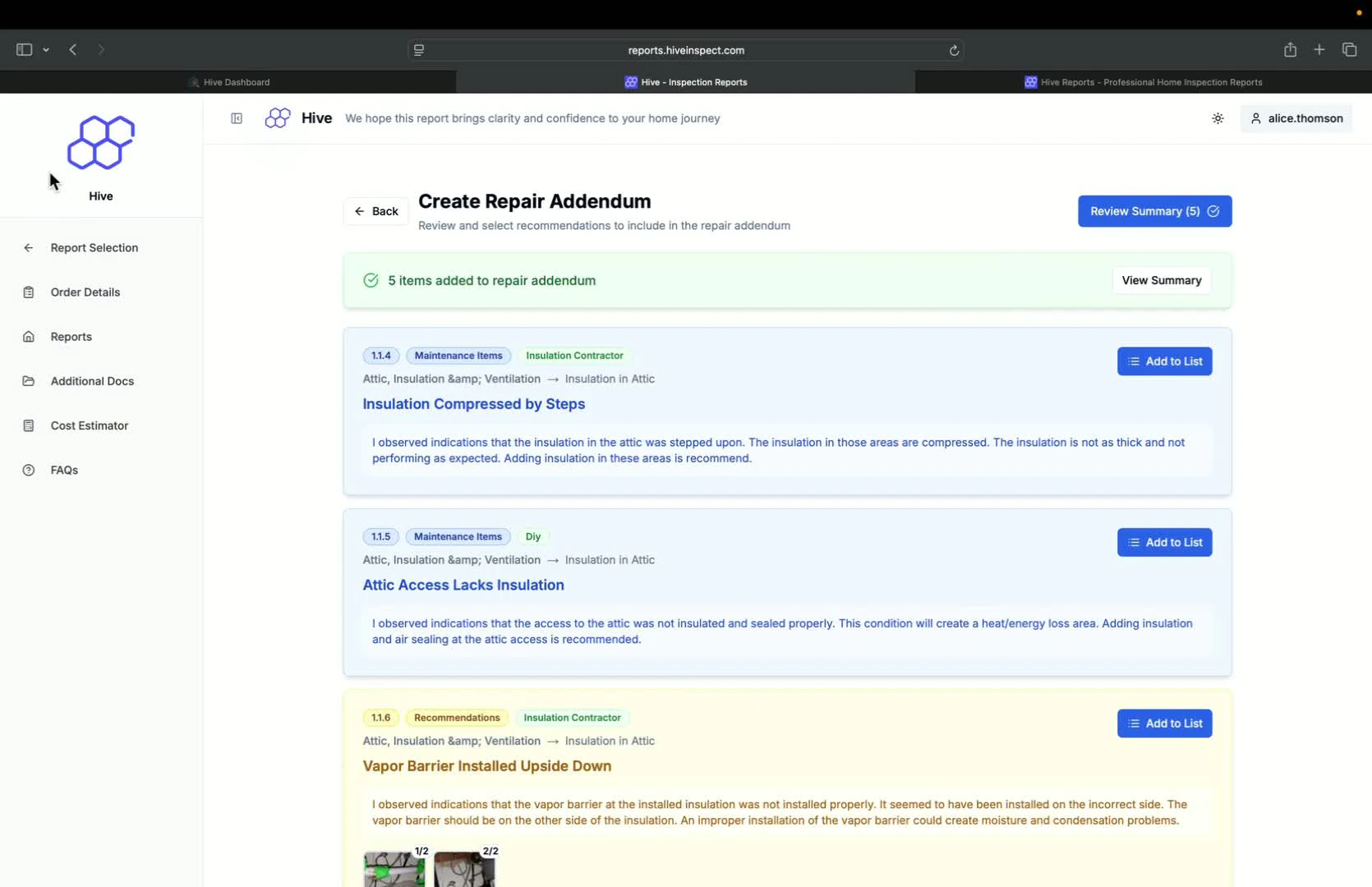Open Insulation Compressed by Steps title
Screen dimensions: 1372x887
pos(474,404)
